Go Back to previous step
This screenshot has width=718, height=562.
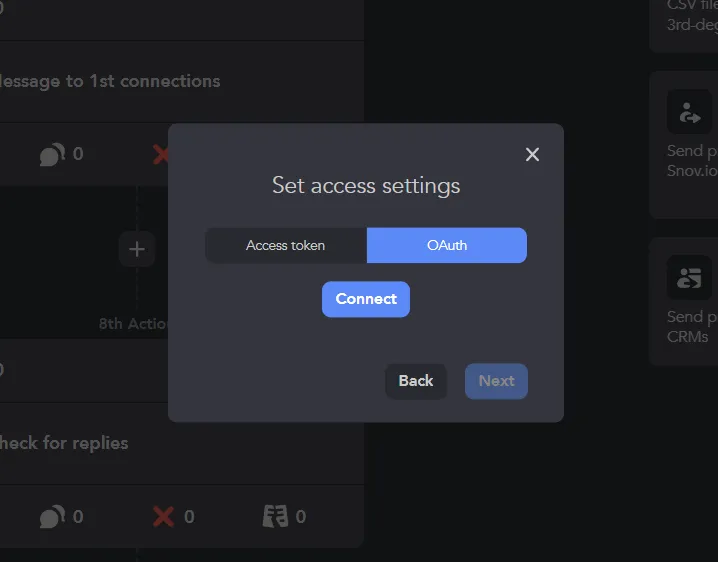pos(416,381)
